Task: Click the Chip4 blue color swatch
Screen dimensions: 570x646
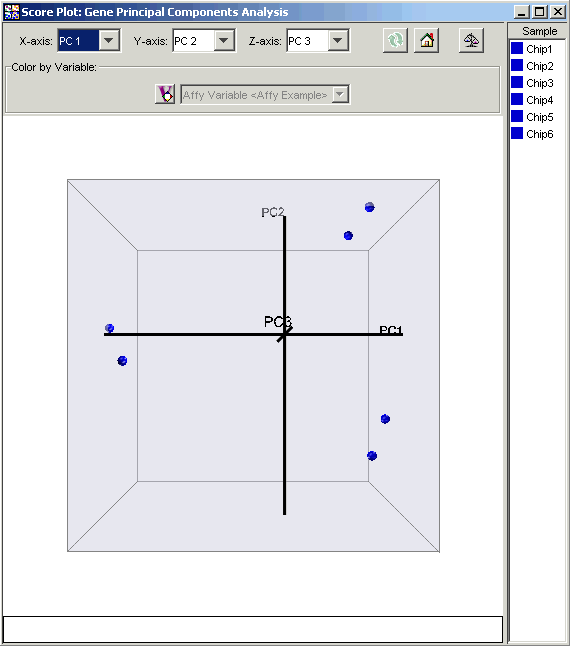Action: [517, 99]
